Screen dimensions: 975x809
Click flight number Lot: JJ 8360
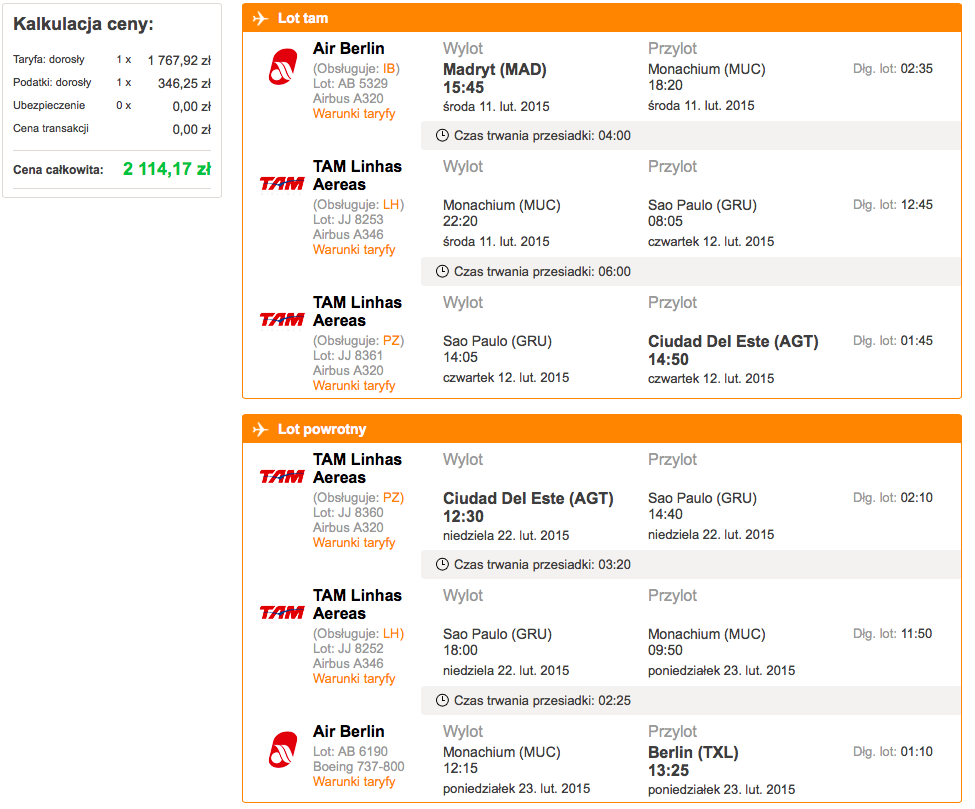pos(348,512)
